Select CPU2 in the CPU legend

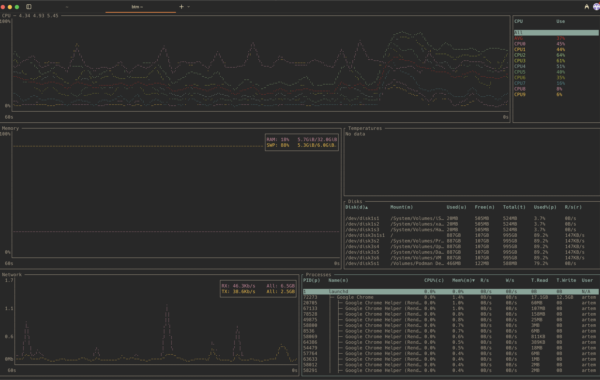[x=556, y=55]
